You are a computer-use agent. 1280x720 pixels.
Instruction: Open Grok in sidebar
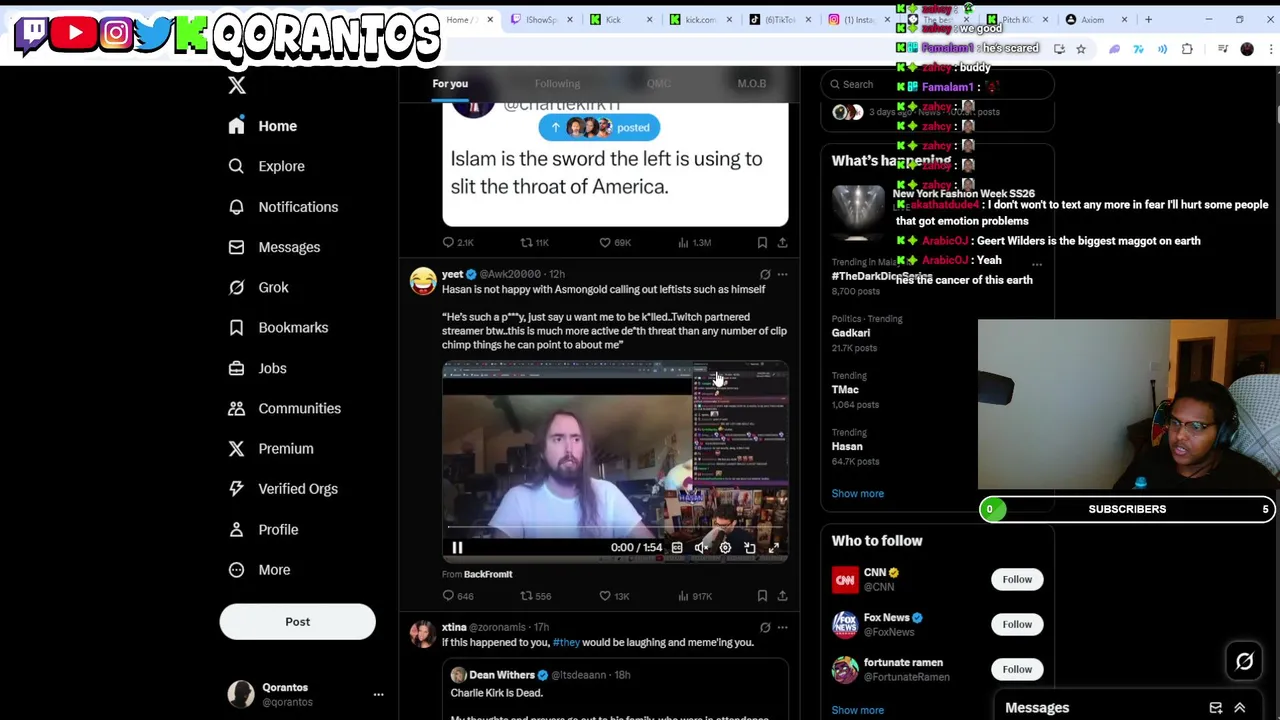pyautogui.click(x=258, y=287)
